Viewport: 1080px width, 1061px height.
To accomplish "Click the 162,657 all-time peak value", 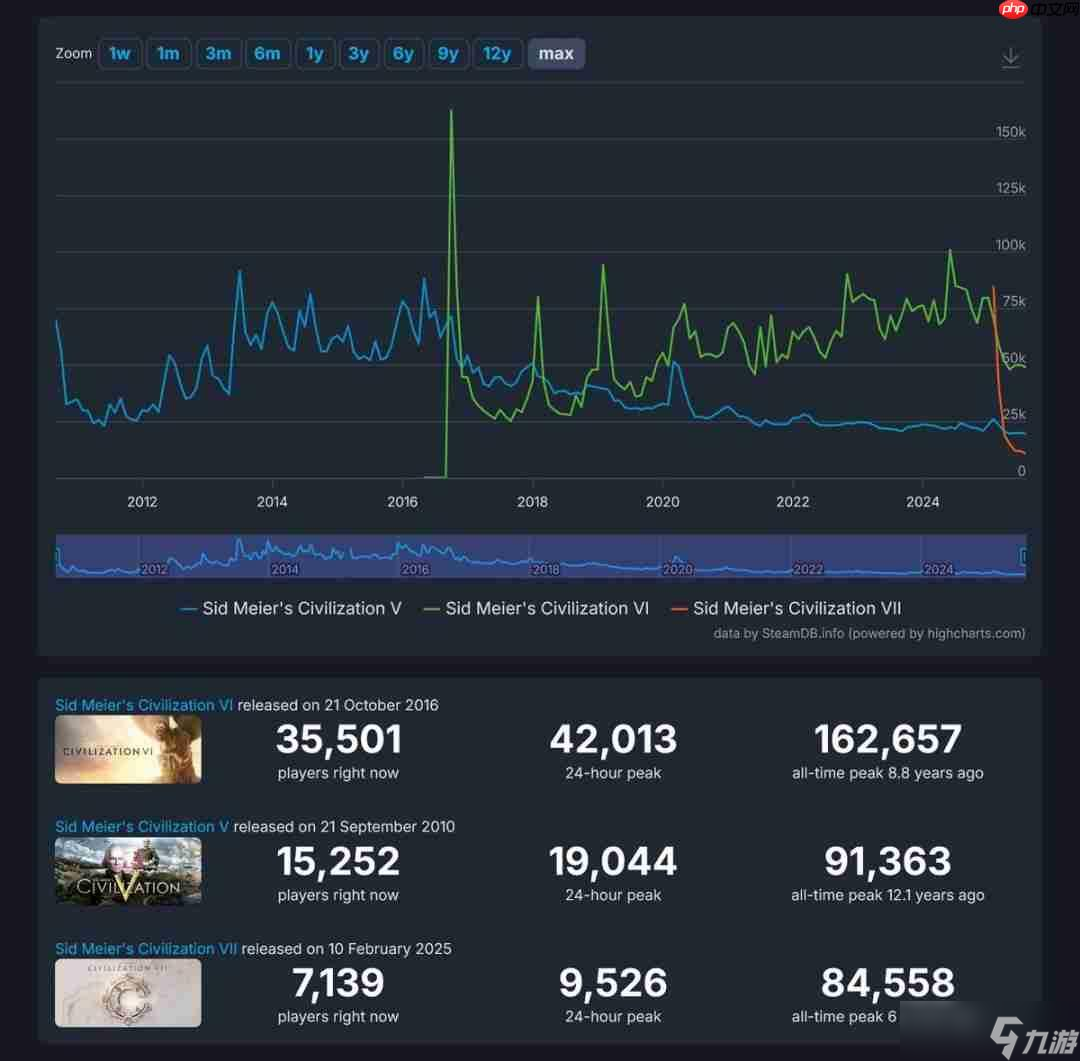I will tap(888, 739).
